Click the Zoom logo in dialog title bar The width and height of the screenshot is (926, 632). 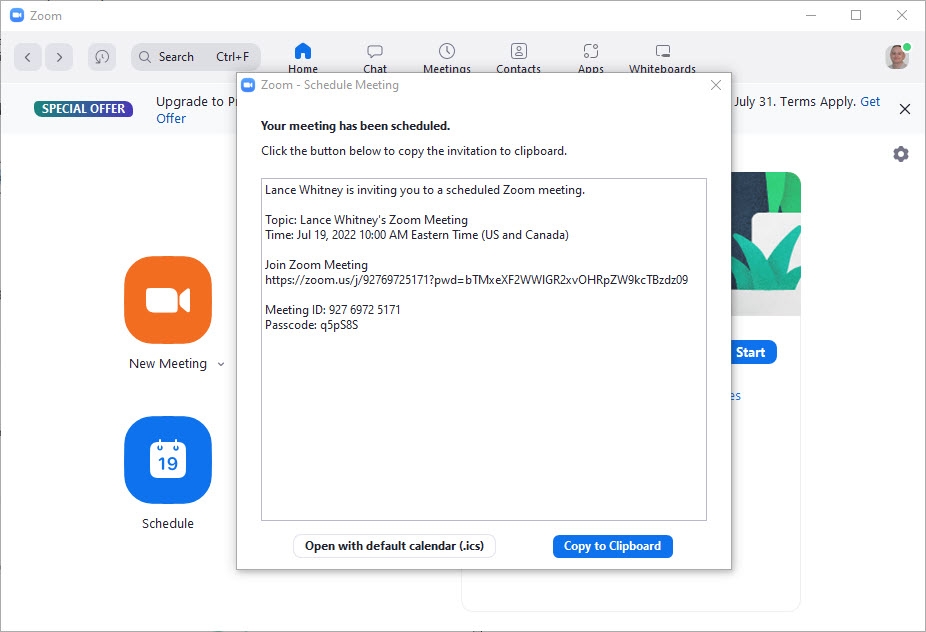249,85
